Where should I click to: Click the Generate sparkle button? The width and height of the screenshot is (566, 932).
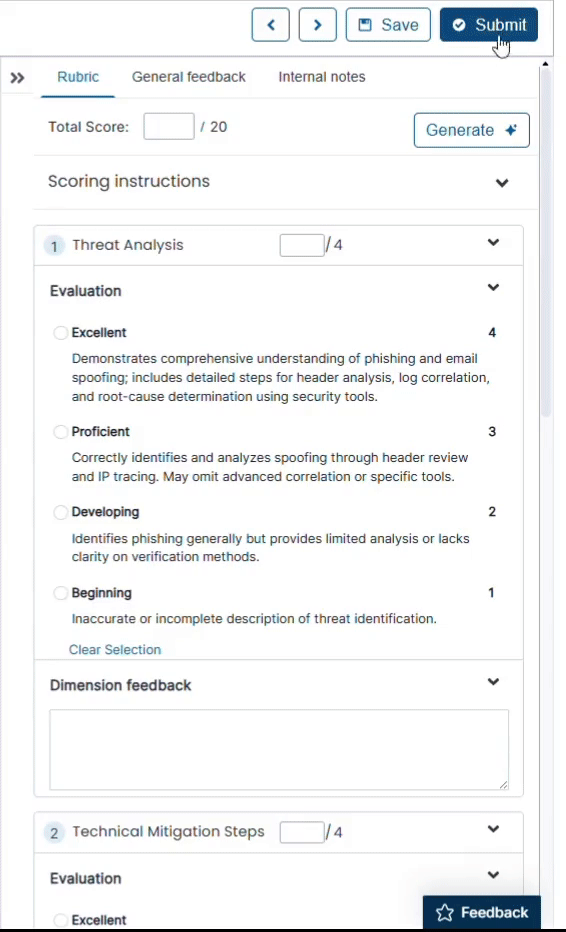click(x=471, y=130)
